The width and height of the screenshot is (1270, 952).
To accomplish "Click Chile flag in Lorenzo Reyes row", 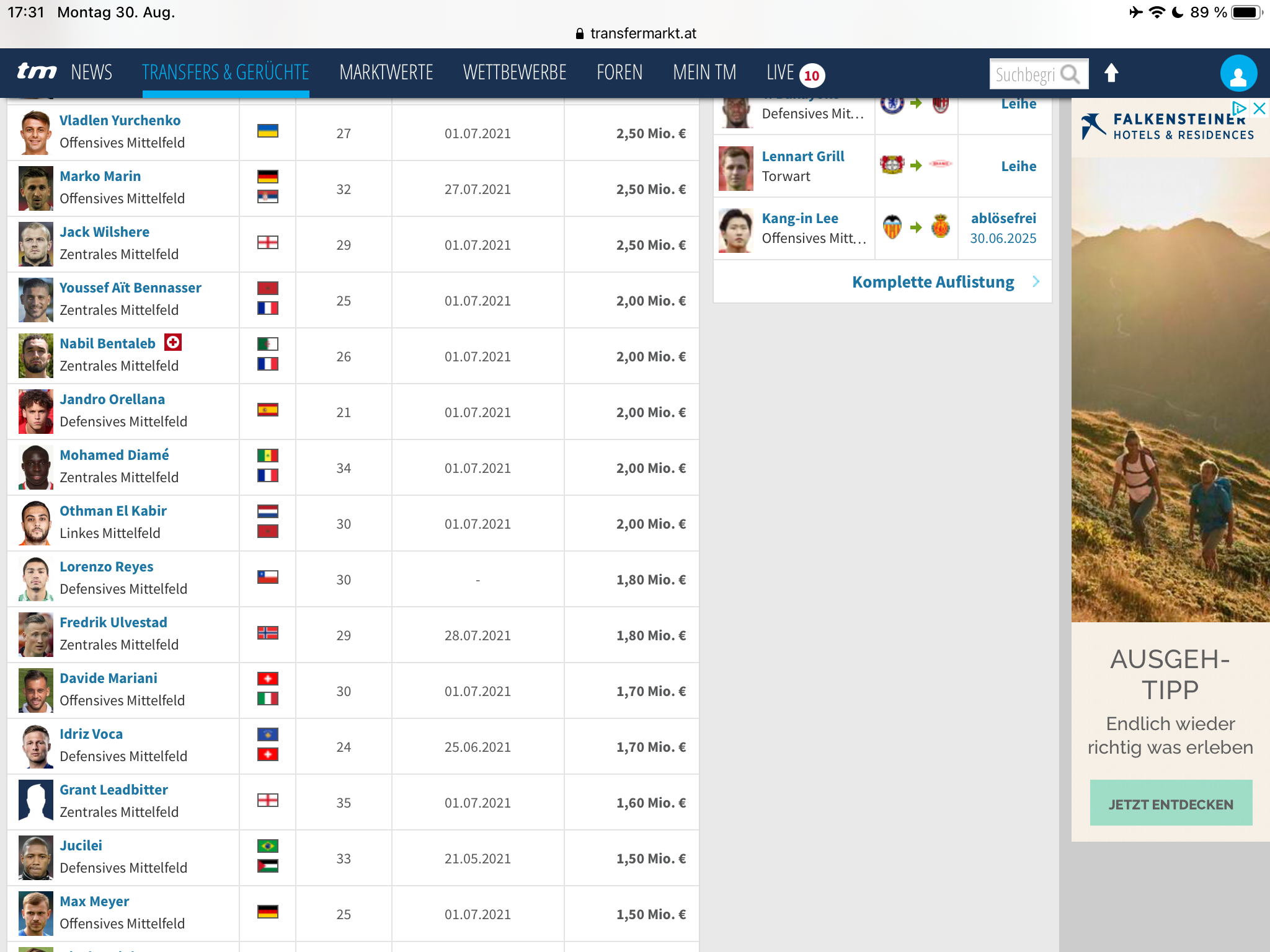I will pos(268,577).
